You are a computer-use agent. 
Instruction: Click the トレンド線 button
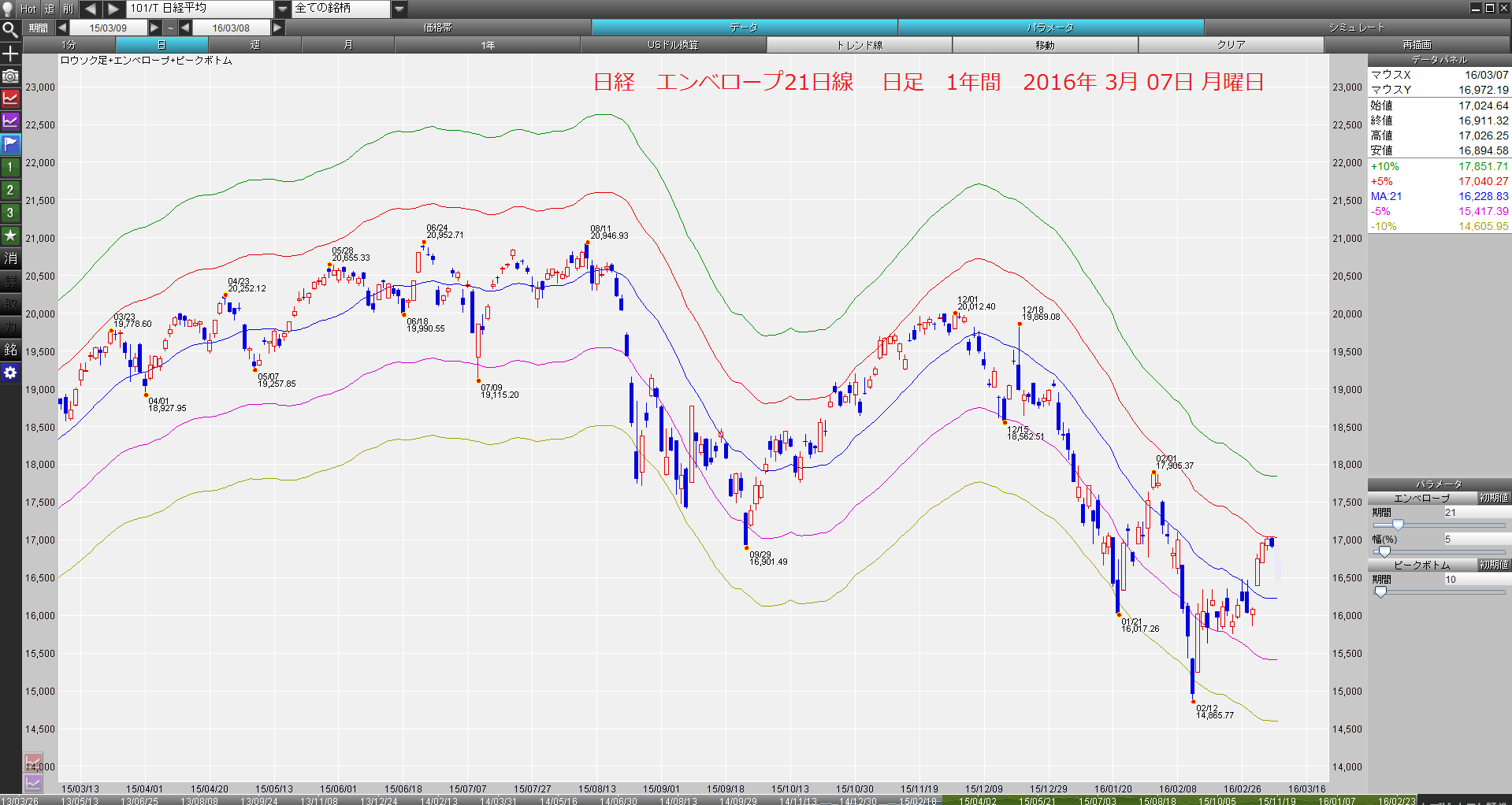(x=859, y=45)
